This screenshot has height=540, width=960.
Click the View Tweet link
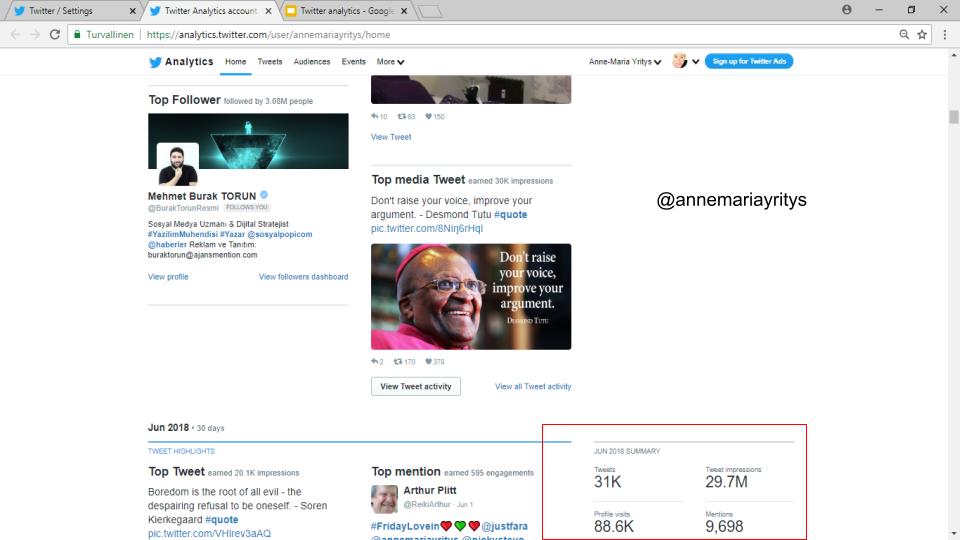coord(391,137)
